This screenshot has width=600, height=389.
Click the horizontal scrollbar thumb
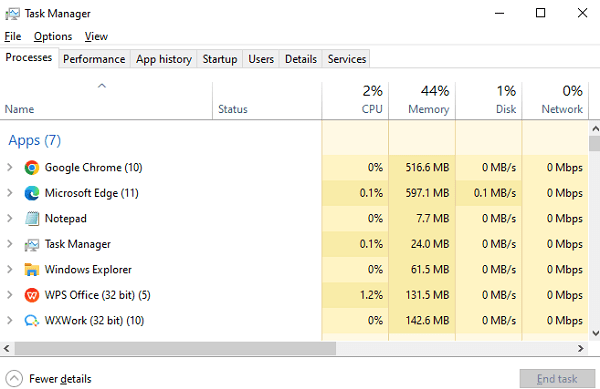pyautogui.click(x=175, y=348)
